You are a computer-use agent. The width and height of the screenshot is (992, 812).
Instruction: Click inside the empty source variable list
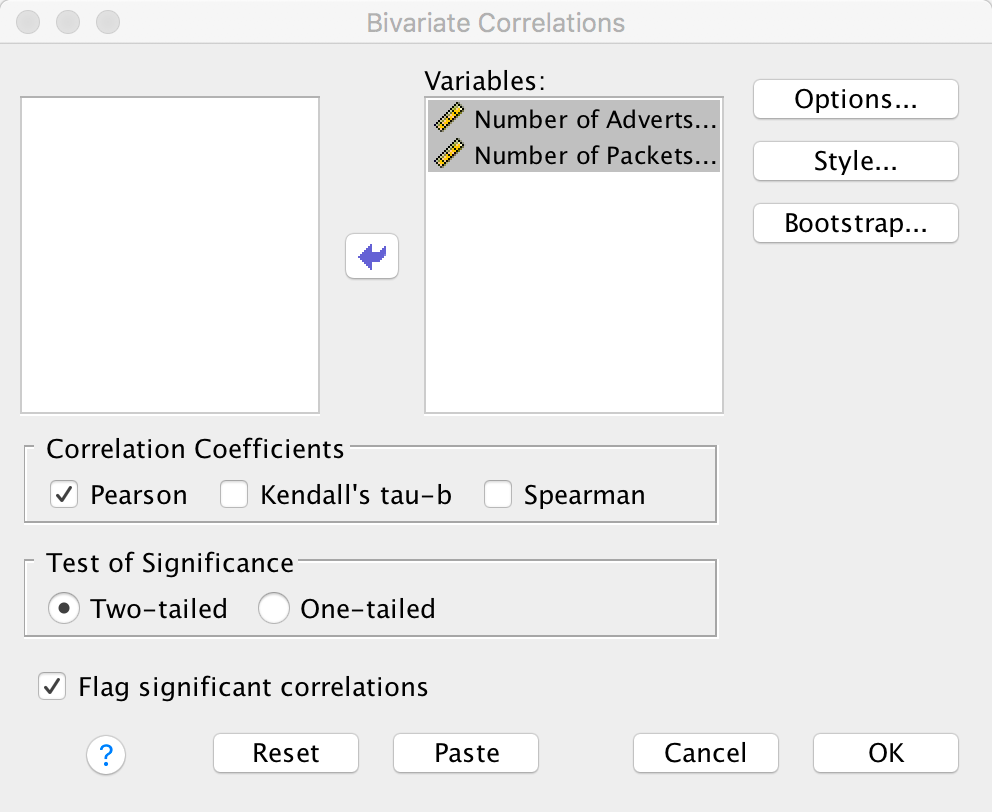pos(170,255)
